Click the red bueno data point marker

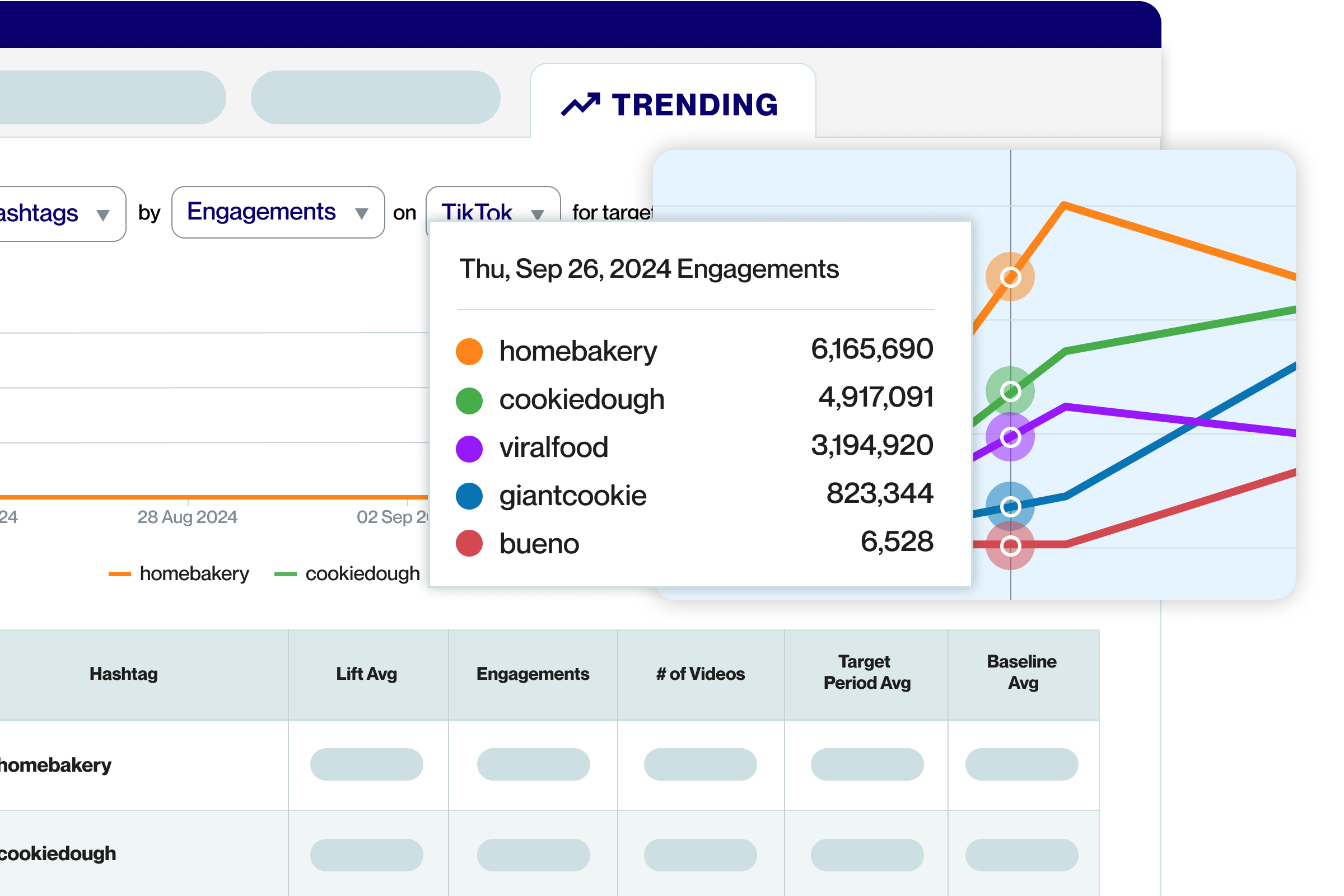tap(1010, 545)
